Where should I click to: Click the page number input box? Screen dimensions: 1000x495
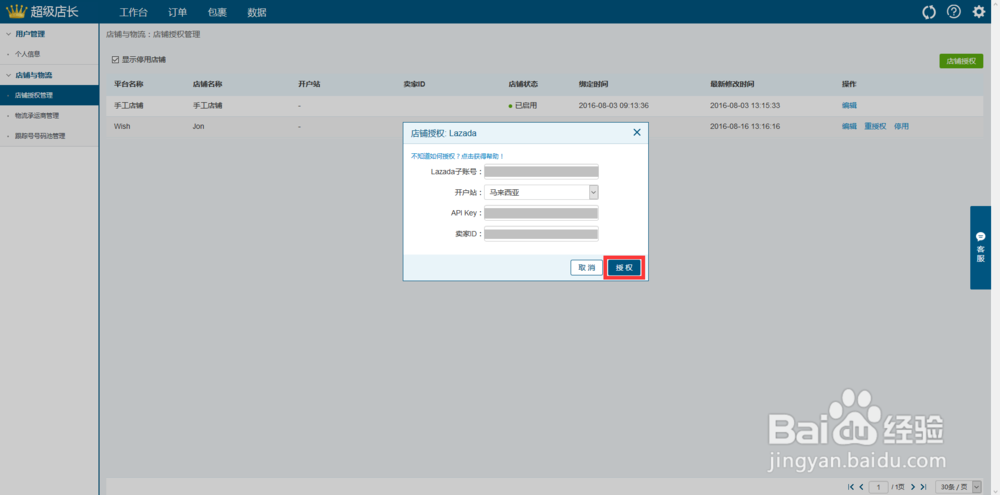tap(879, 487)
